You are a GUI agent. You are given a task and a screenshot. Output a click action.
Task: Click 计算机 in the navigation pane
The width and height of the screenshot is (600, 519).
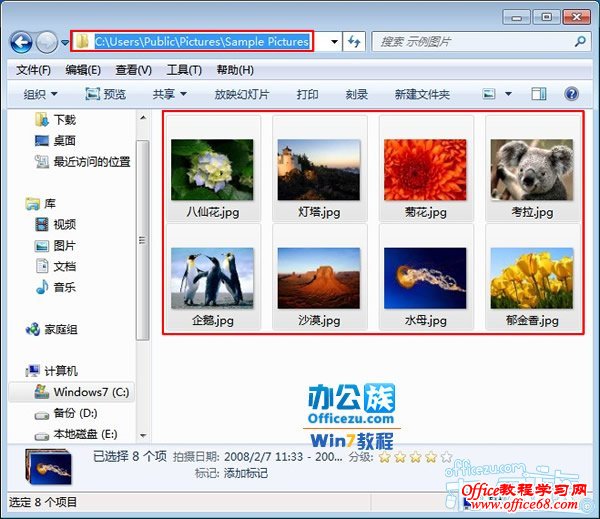52,371
